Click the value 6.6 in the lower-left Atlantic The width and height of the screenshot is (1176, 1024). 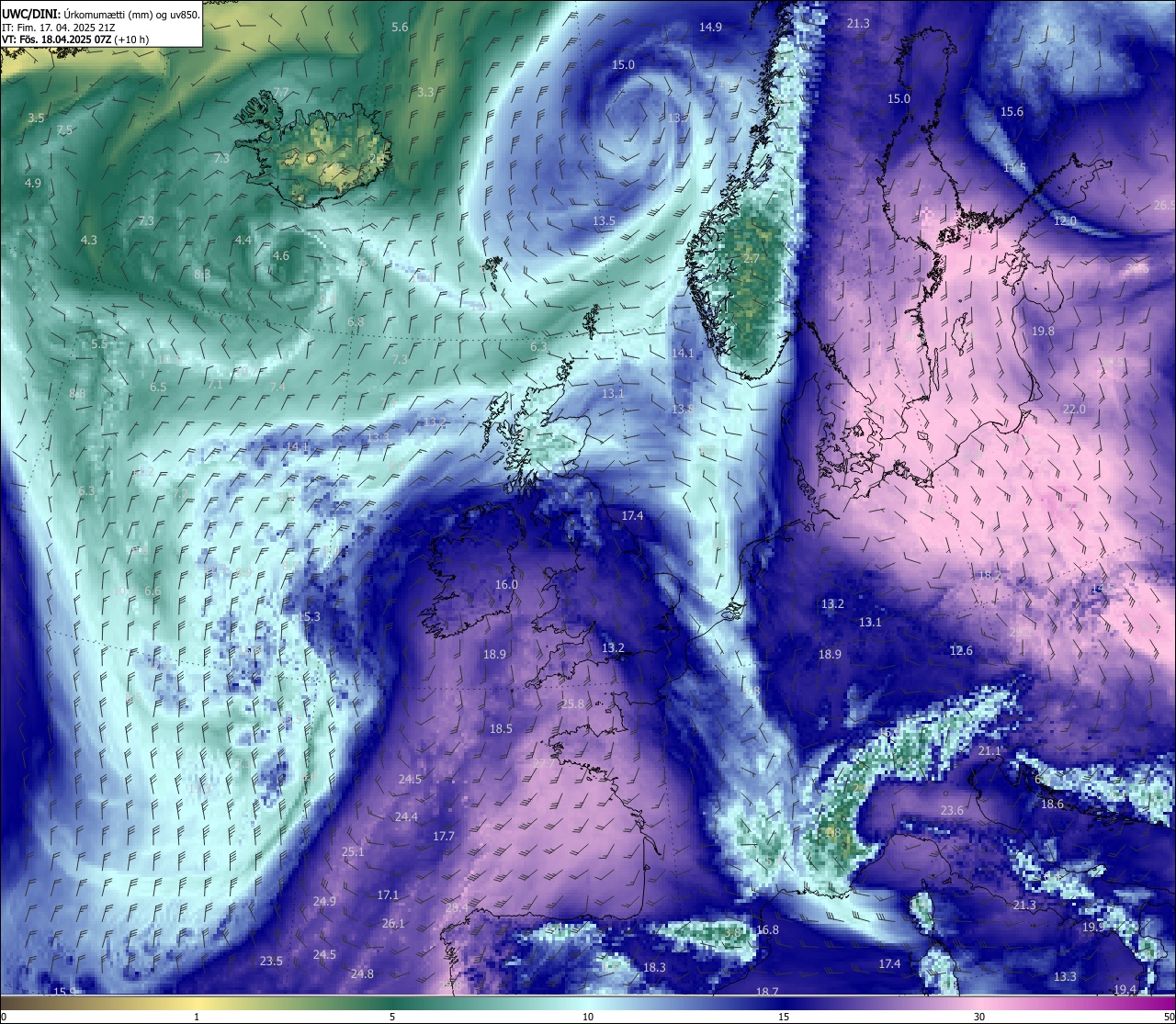coord(153,591)
